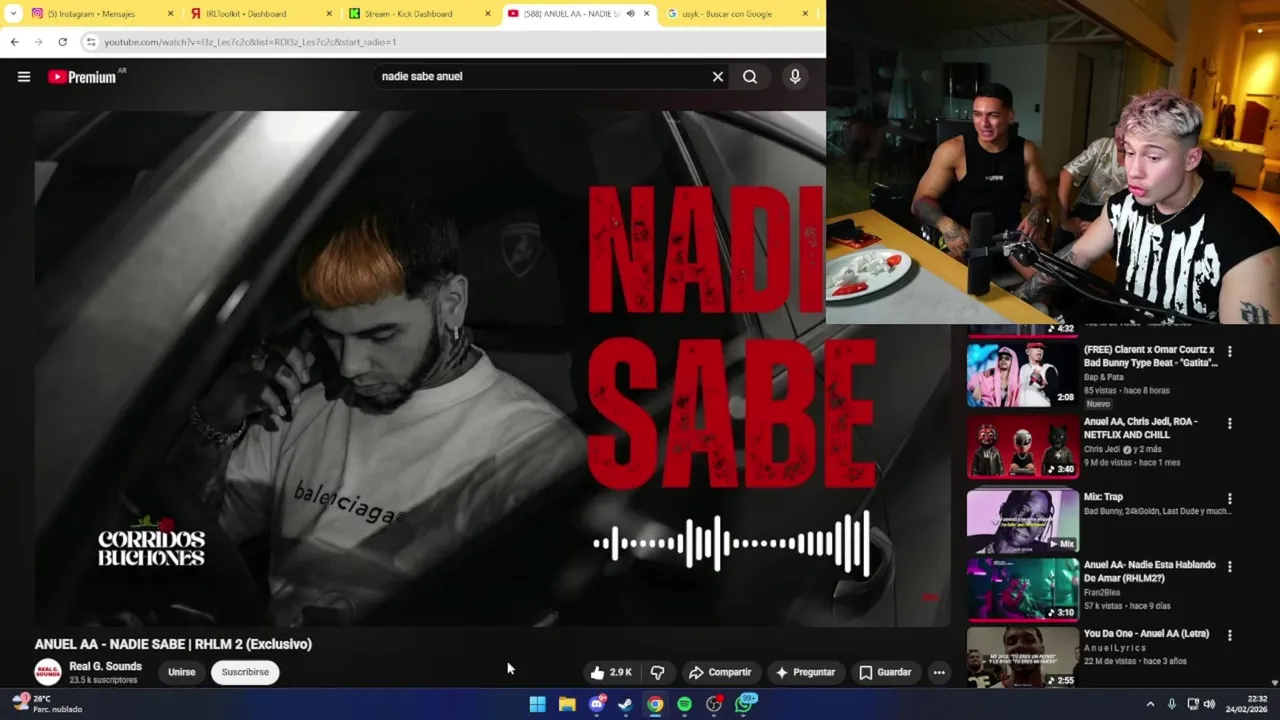The width and height of the screenshot is (1280, 720).
Task: Dislike the video with thumbs down
Action: 657,673
